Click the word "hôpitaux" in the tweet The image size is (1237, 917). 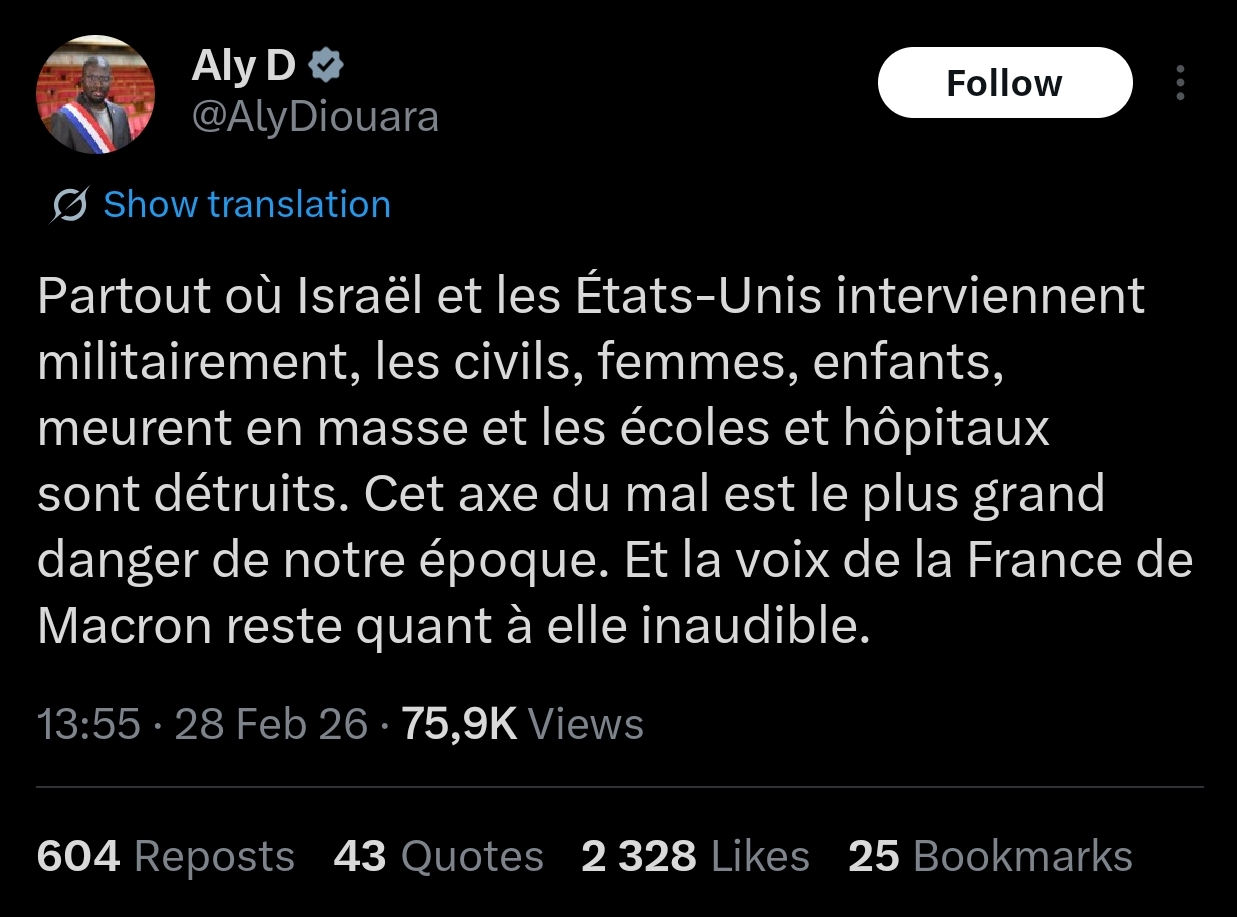pos(946,428)
